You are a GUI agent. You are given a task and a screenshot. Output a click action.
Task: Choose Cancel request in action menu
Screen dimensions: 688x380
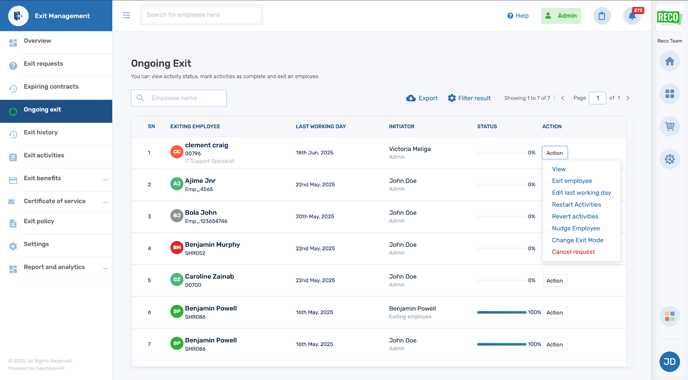click(x=573, y=252)
